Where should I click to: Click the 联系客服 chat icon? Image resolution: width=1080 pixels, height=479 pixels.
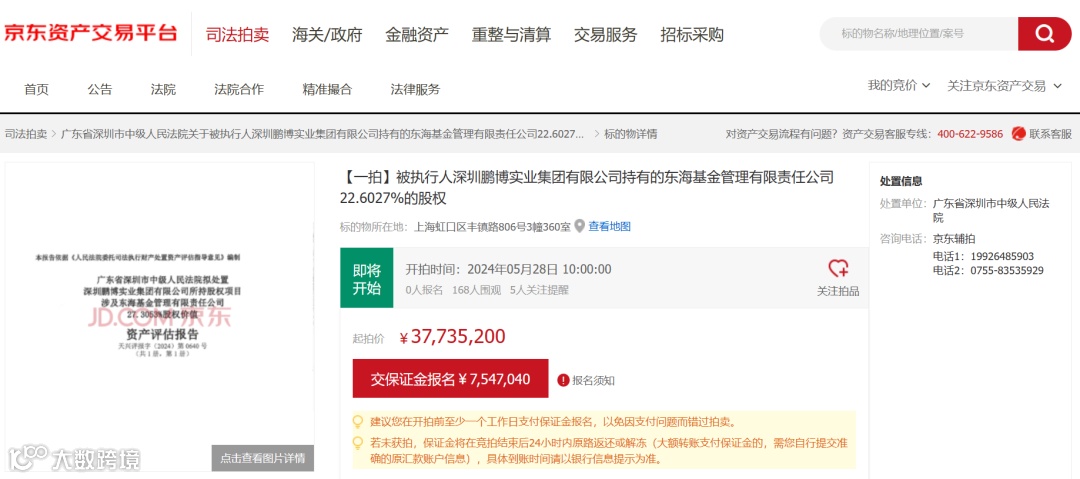1018,134
